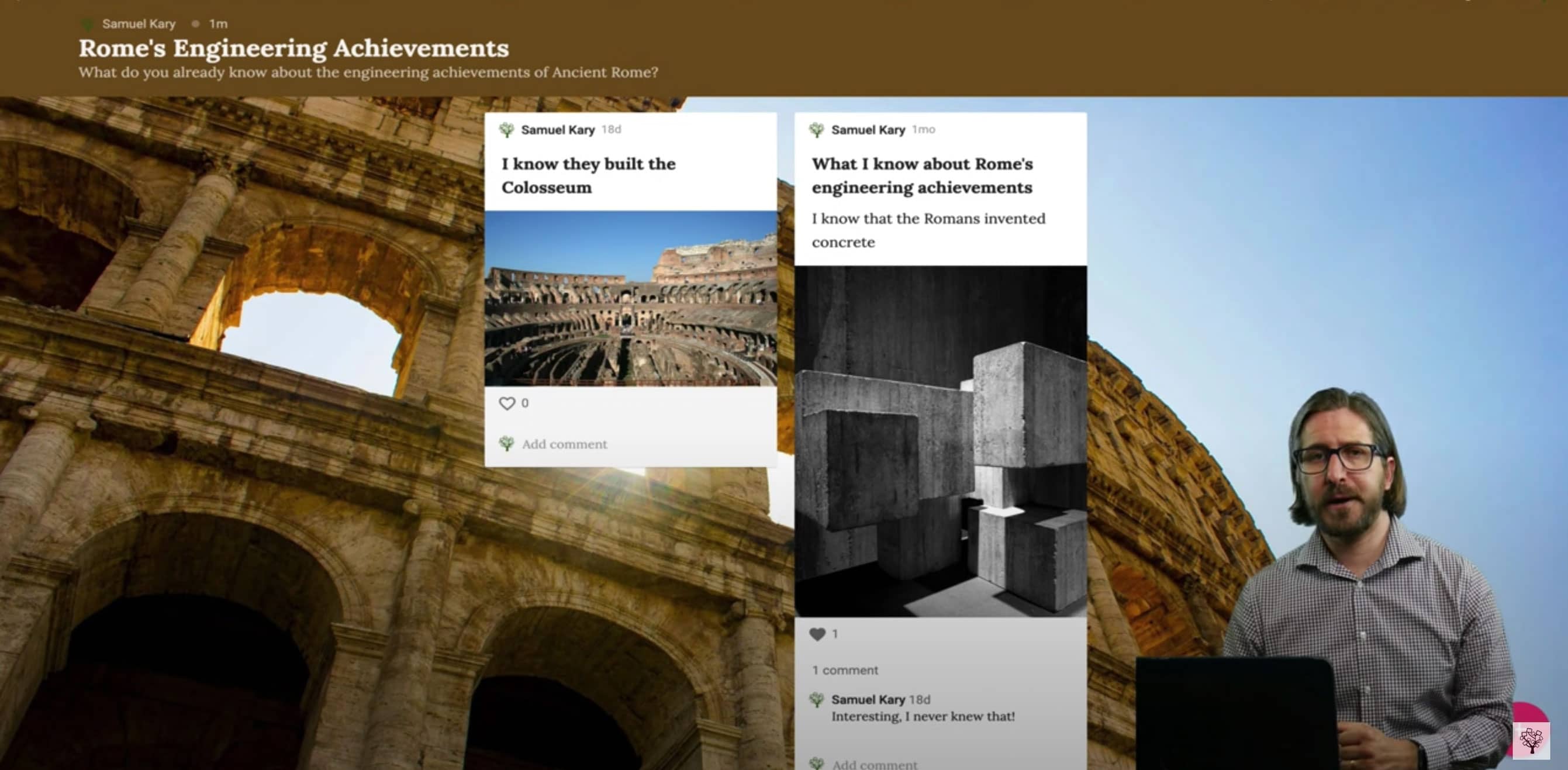Open author name on the 18d Colosseum post
The image size is (1568, 770).
click(558, 130)
